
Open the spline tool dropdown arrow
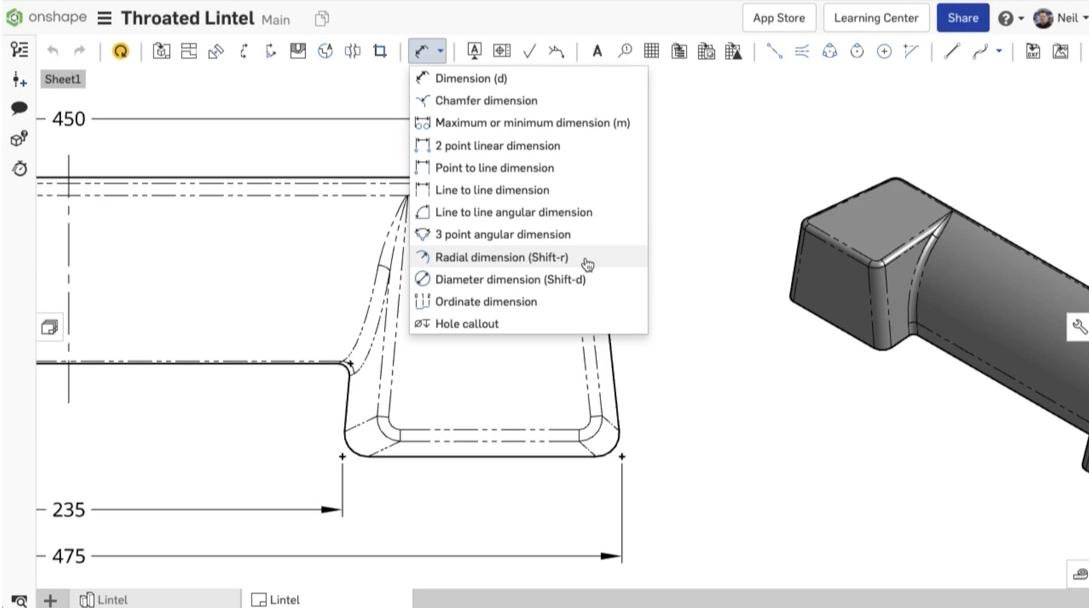click(998, 51)
